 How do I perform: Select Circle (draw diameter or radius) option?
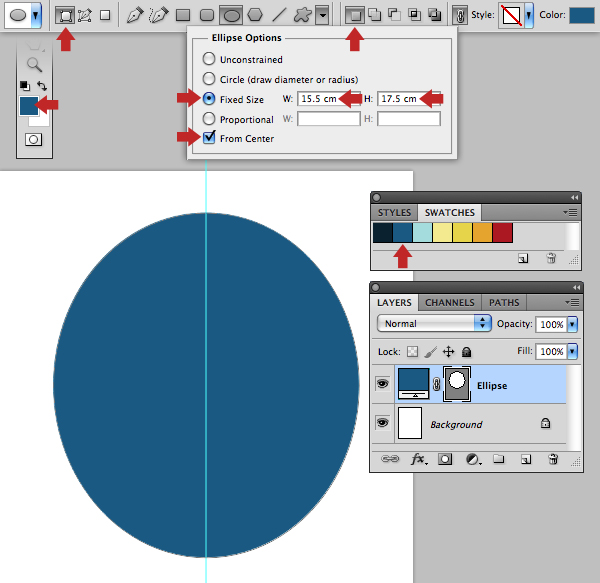tap(209, 78)
